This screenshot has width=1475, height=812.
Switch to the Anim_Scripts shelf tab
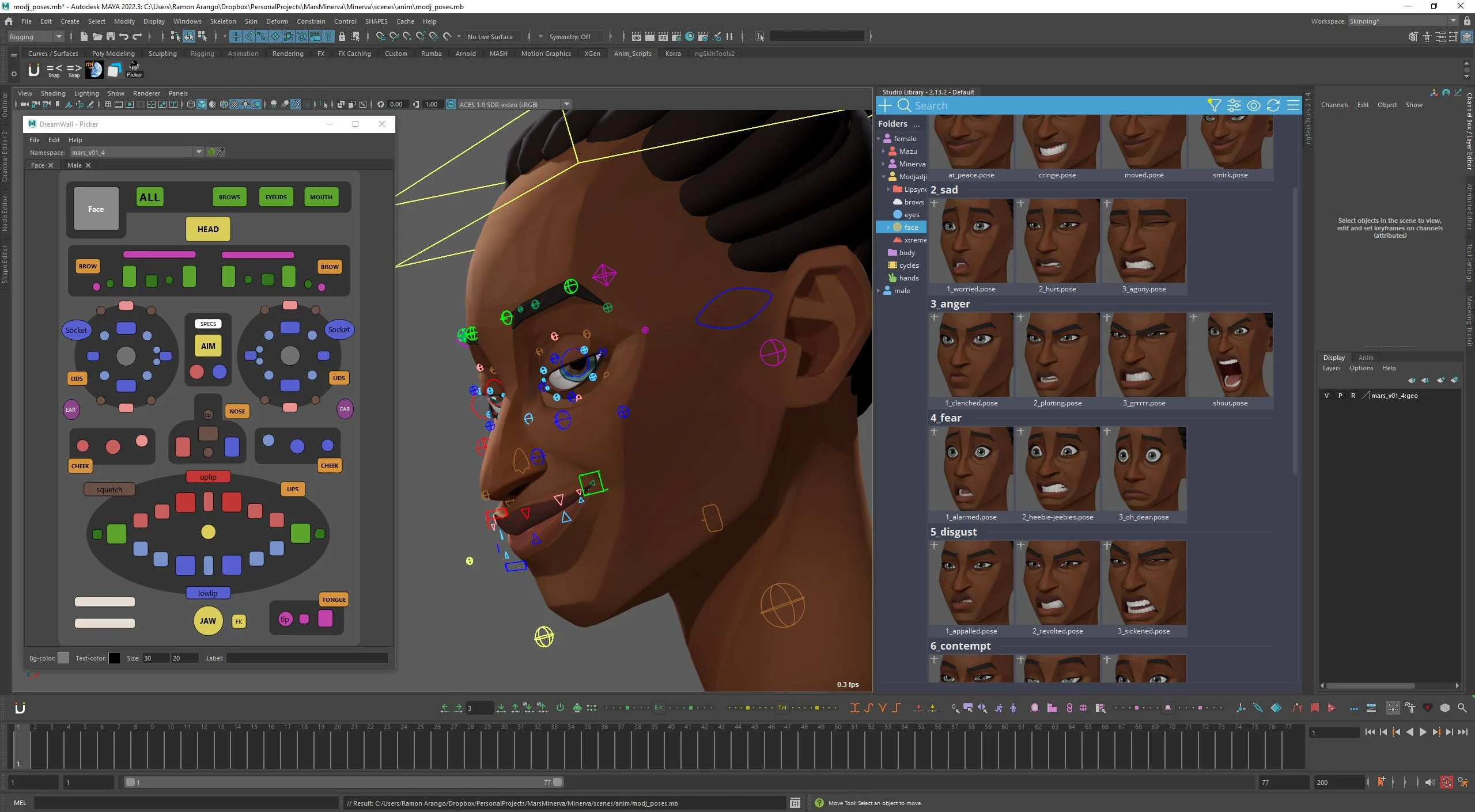tap(632, 54)
